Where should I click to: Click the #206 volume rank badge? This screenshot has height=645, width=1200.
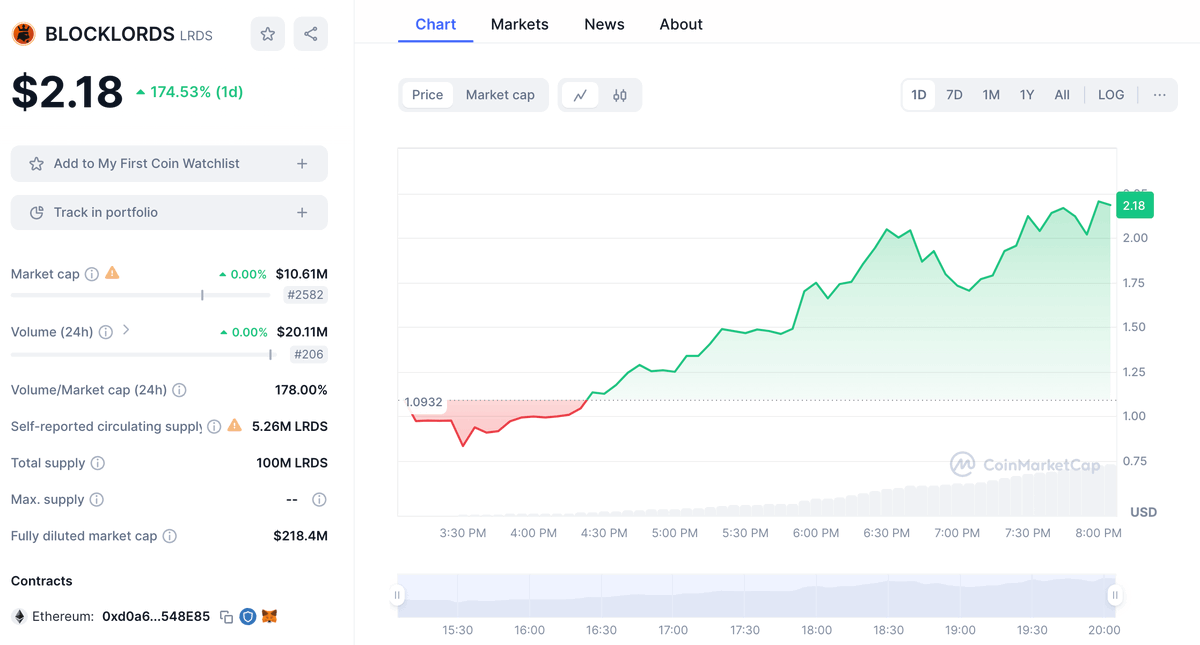[x=309, y=354]
